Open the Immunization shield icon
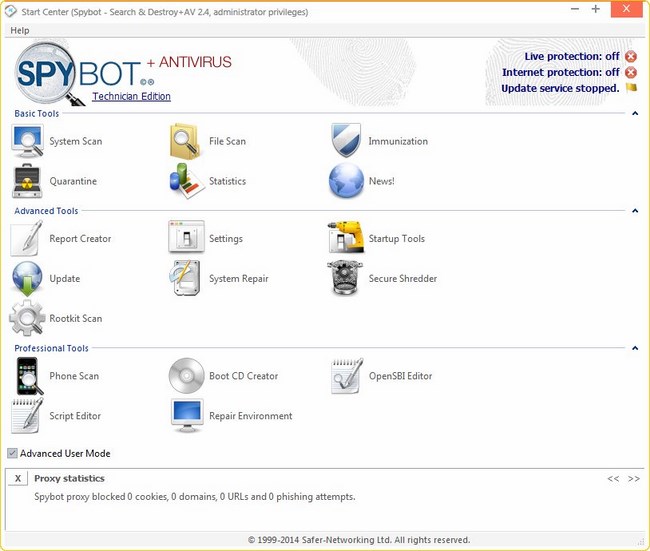 click(346, 140)
